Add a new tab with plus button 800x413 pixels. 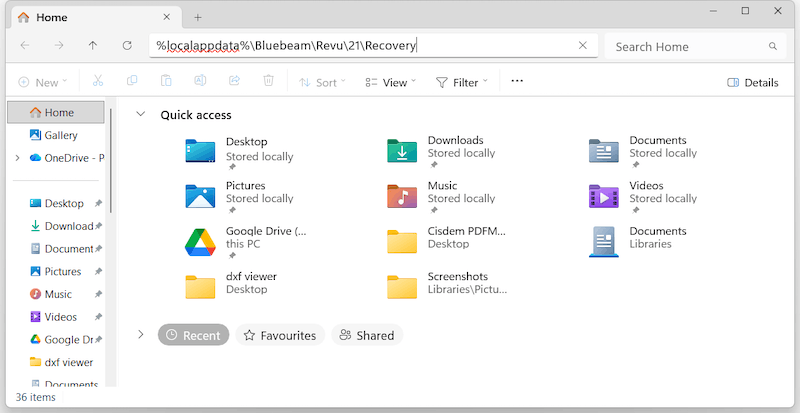198,17
